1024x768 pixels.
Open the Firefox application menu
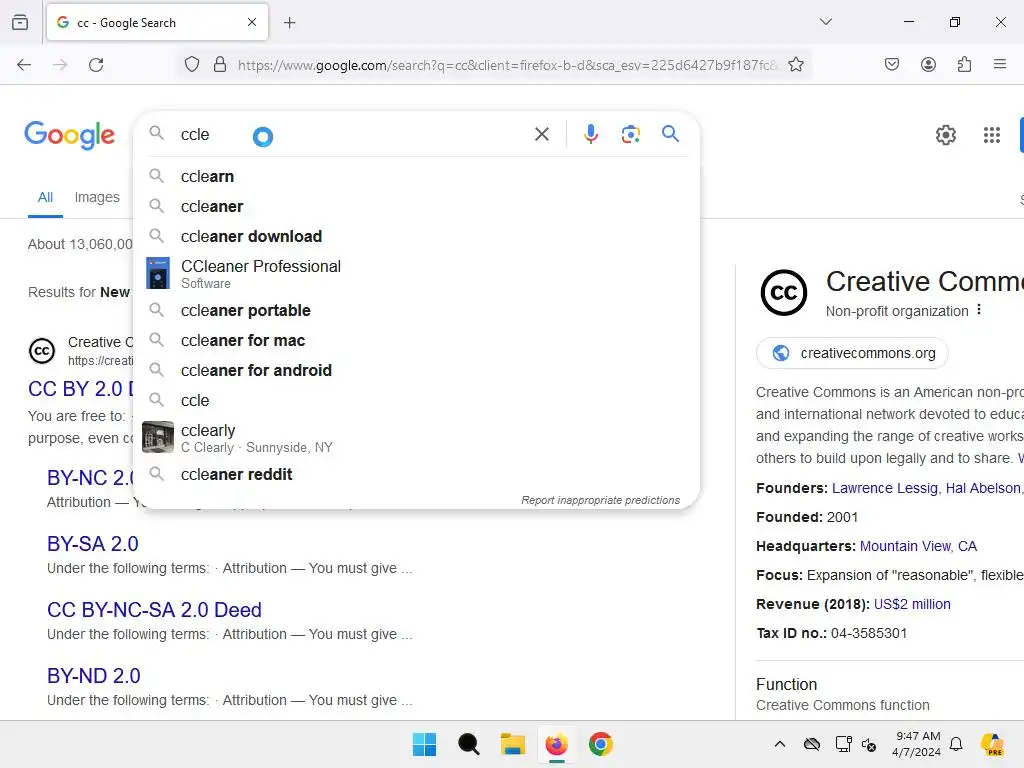pyautogui.click(x=1000, y=64)
